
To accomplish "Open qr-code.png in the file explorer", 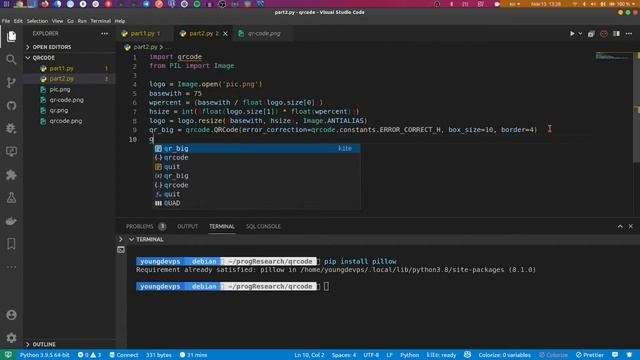I will click(x=66, y=100).
